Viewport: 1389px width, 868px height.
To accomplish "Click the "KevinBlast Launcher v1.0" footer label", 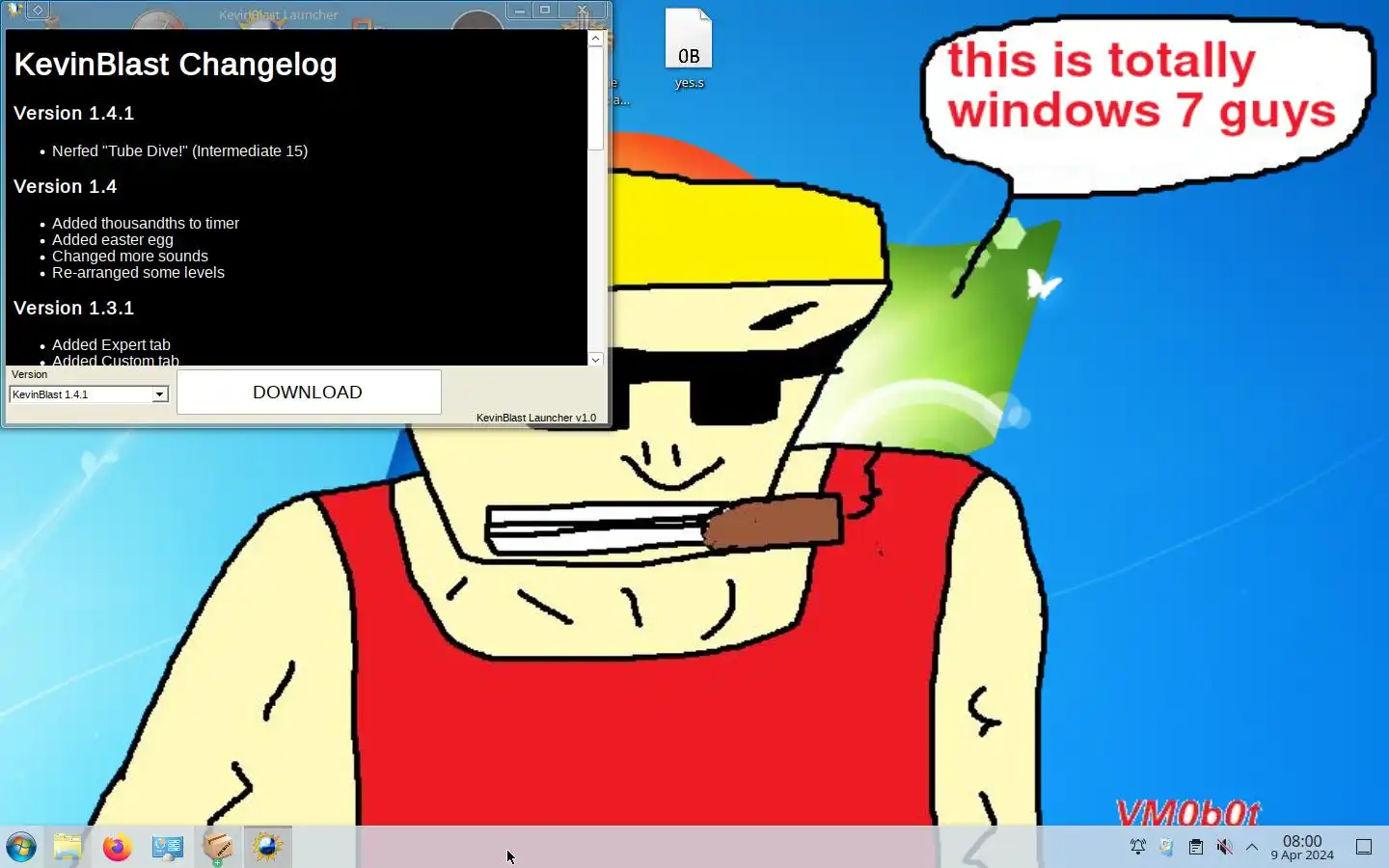I will 536,418.
